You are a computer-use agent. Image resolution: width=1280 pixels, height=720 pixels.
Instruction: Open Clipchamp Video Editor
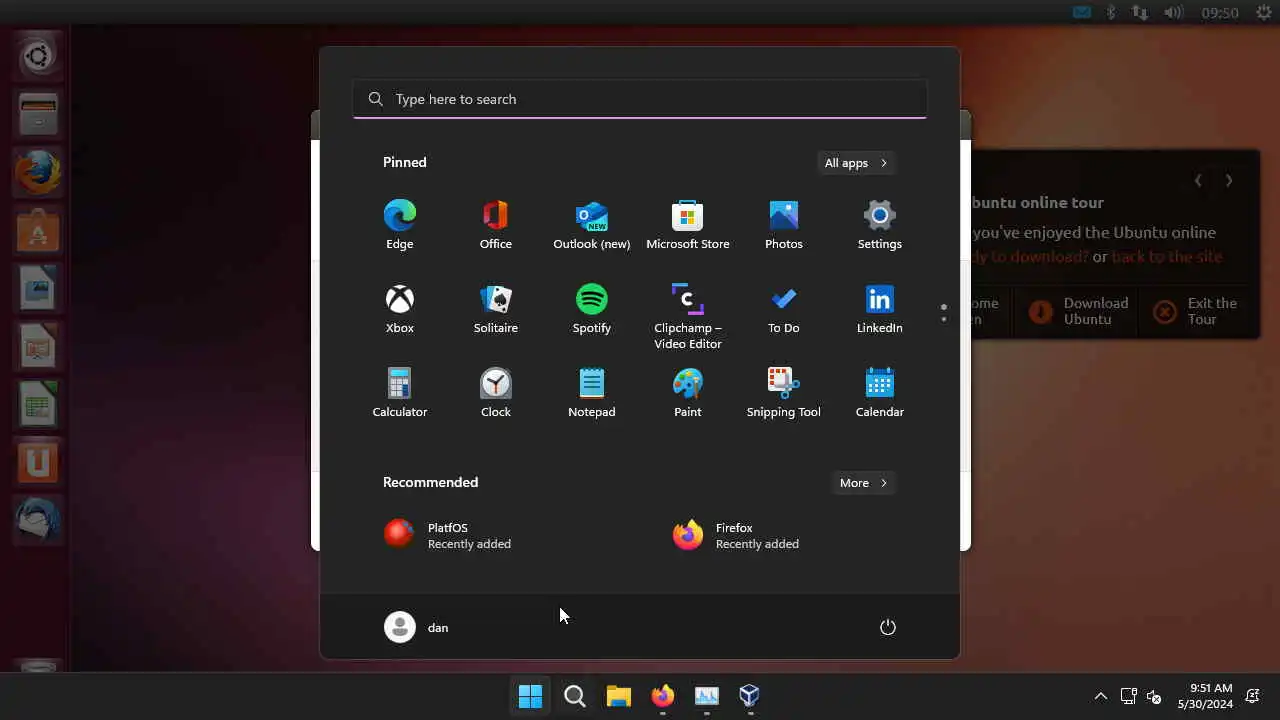[x=687, y=316]
